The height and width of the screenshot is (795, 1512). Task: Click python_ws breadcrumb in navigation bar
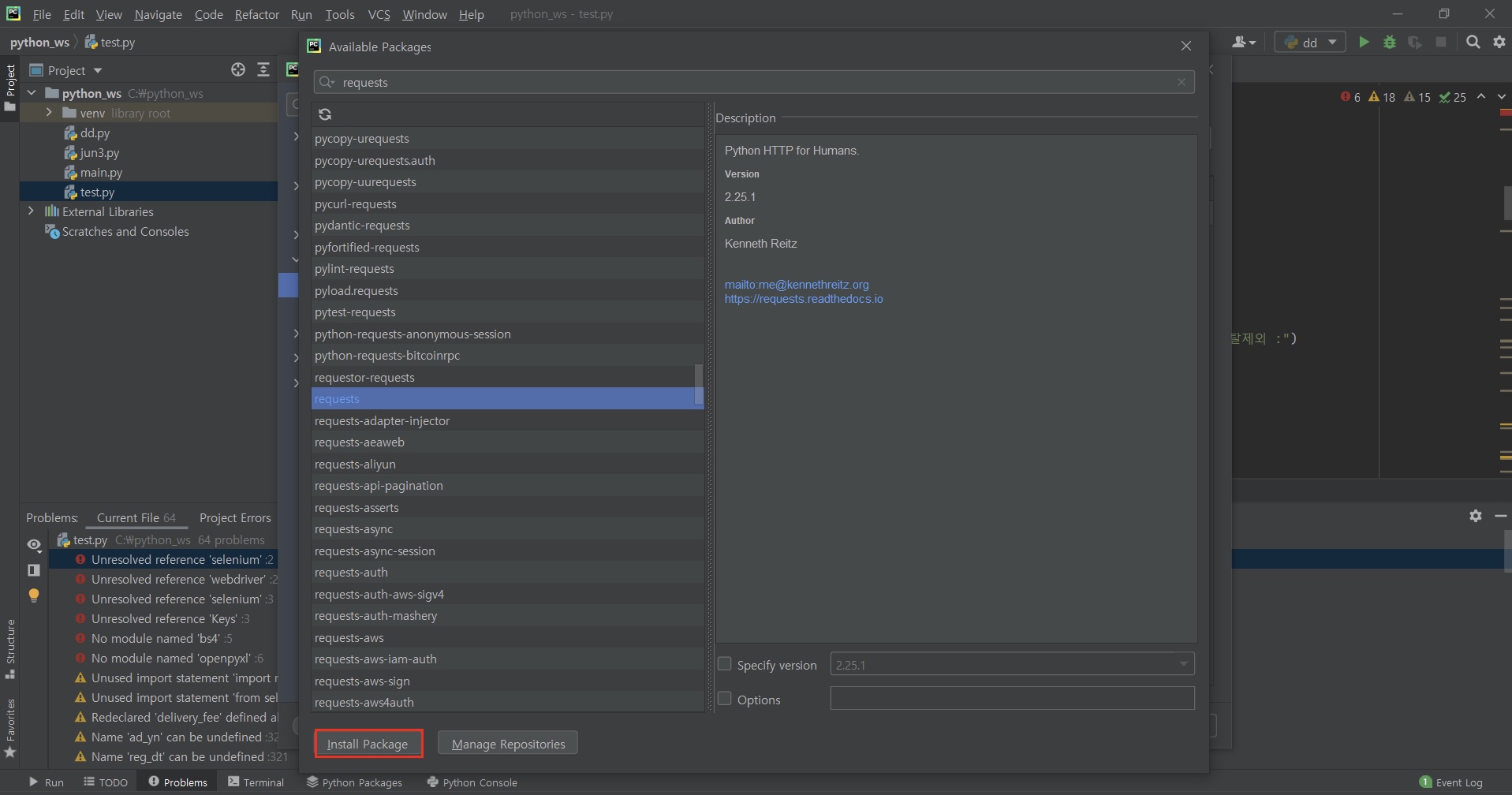[x=39, y=43]
